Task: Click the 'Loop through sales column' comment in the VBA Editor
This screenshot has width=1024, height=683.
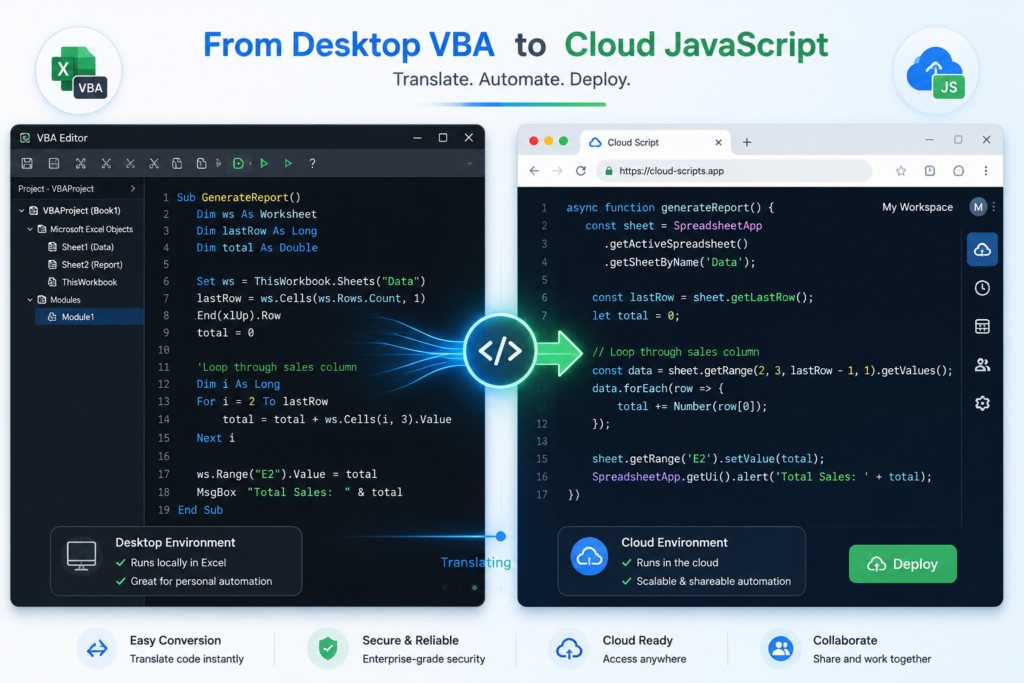Action: click(x=276, y=367)
